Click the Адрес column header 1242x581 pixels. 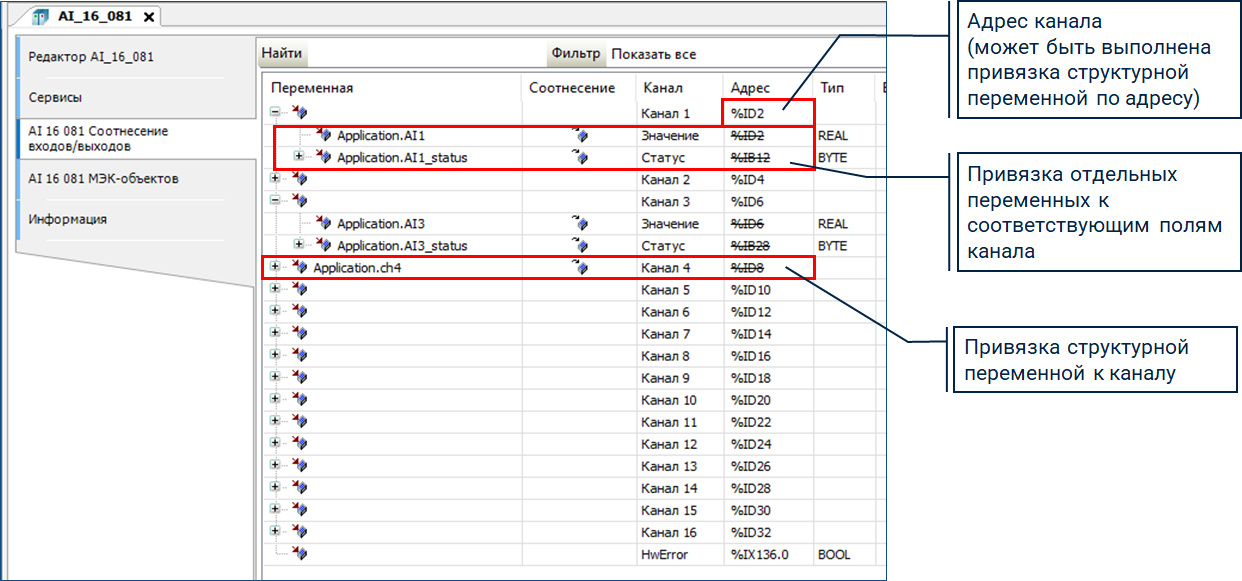point(750,88)
